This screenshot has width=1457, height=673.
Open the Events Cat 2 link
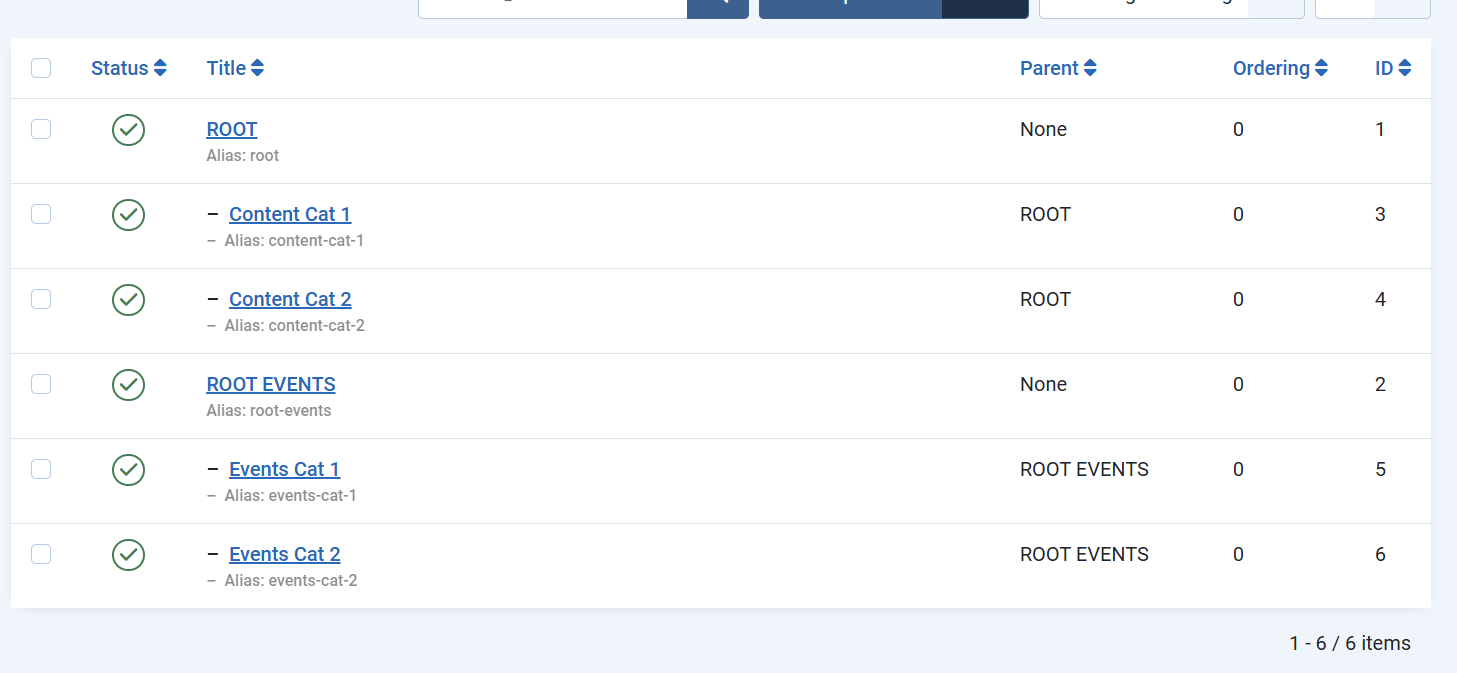(x=285, y=554)
